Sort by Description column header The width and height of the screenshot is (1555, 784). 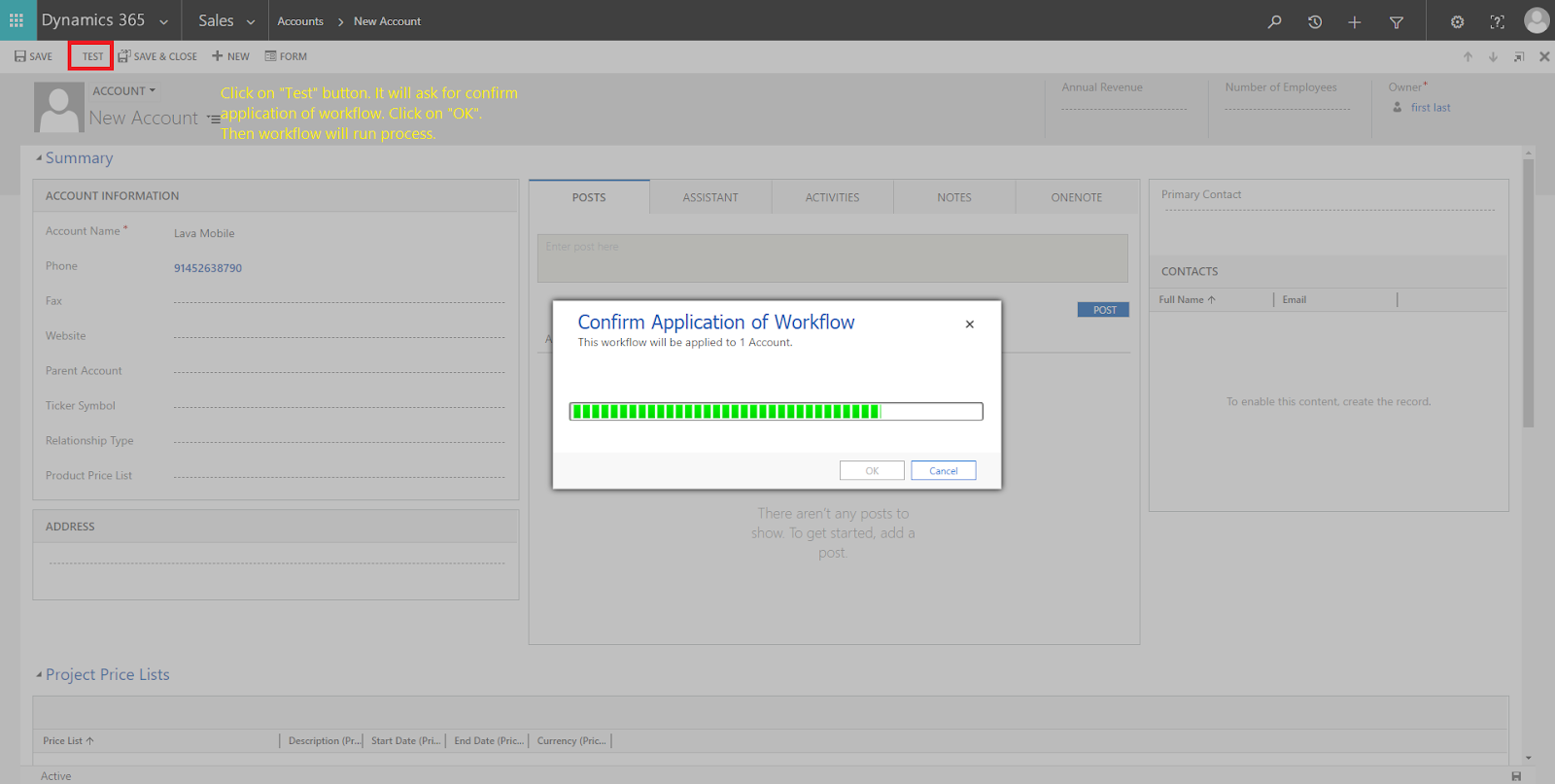[323, 740]
